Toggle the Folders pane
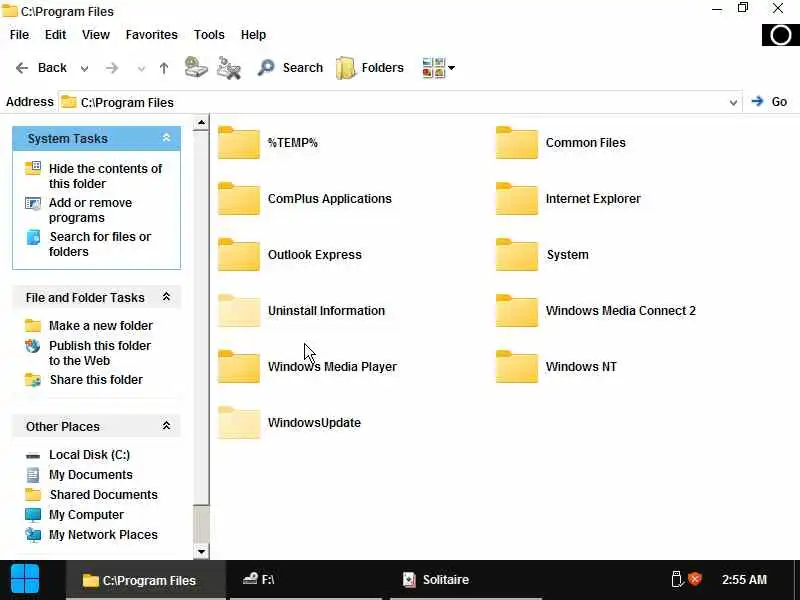 tap(370, 67)
